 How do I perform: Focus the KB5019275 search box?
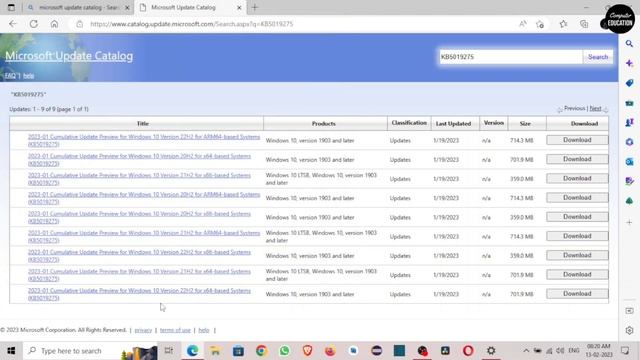pos(511,57)
